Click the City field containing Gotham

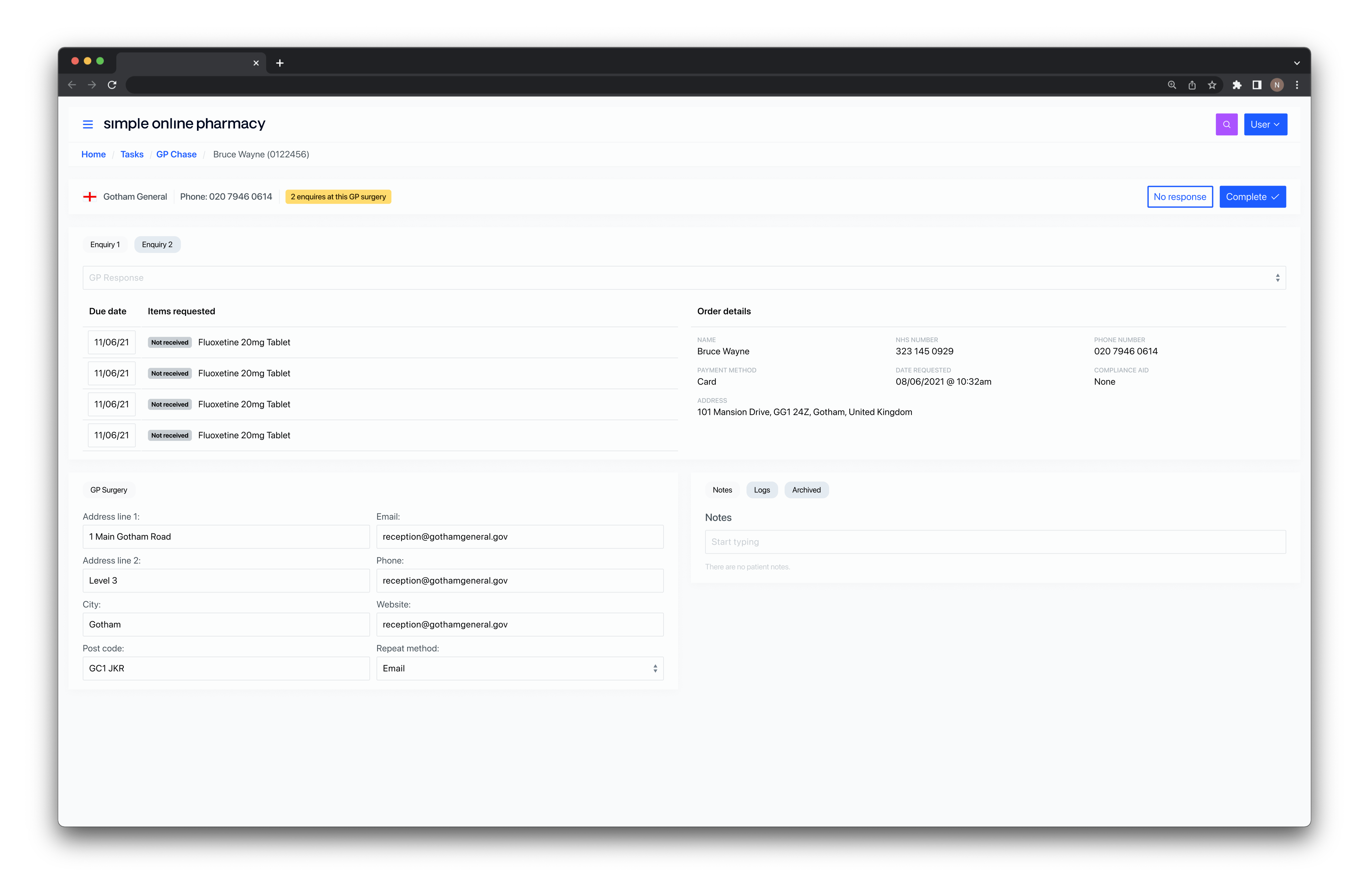click(226, 624)
